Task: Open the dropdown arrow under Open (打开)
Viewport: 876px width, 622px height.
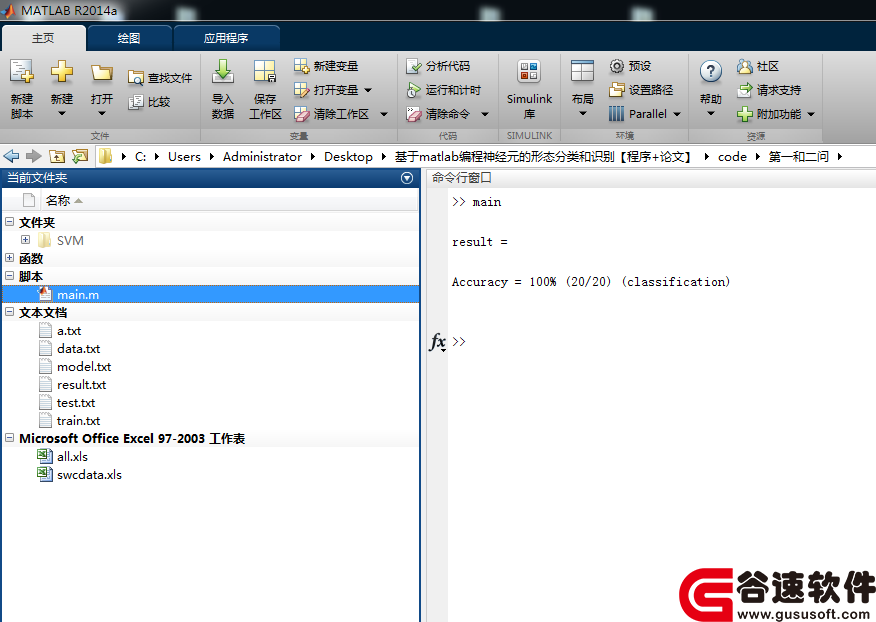Action: pyautogui.click(x=102, y=113)
